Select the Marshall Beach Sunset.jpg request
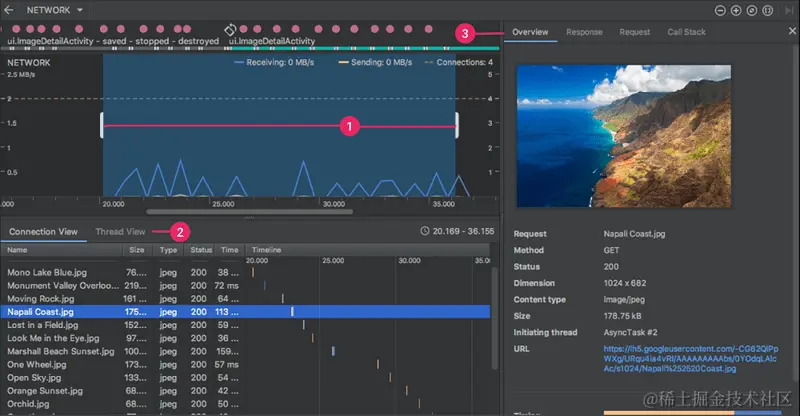The image size is (800, 416). tap(245, 351)
